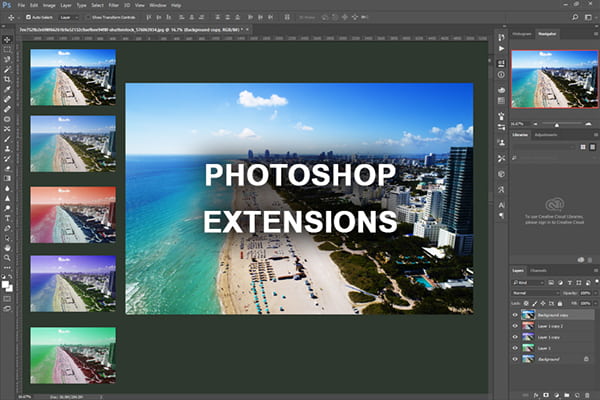
Task: Toggle Quick Mask mode in toolbar
Action: click(7, 299)
